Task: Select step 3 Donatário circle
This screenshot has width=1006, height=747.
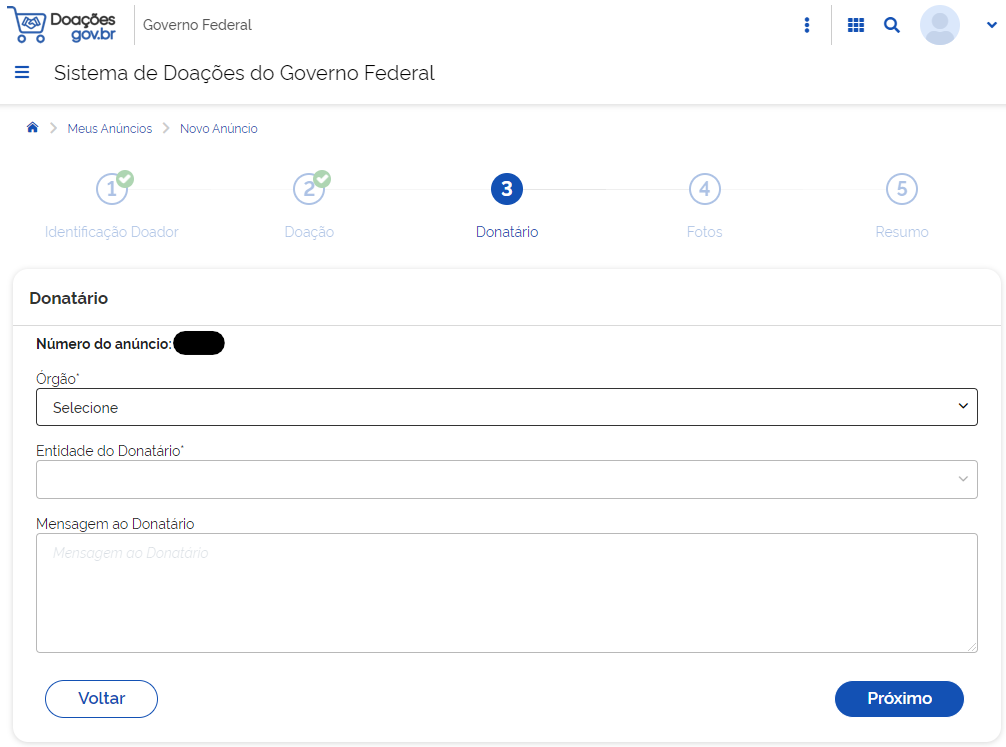Action: 507,189
